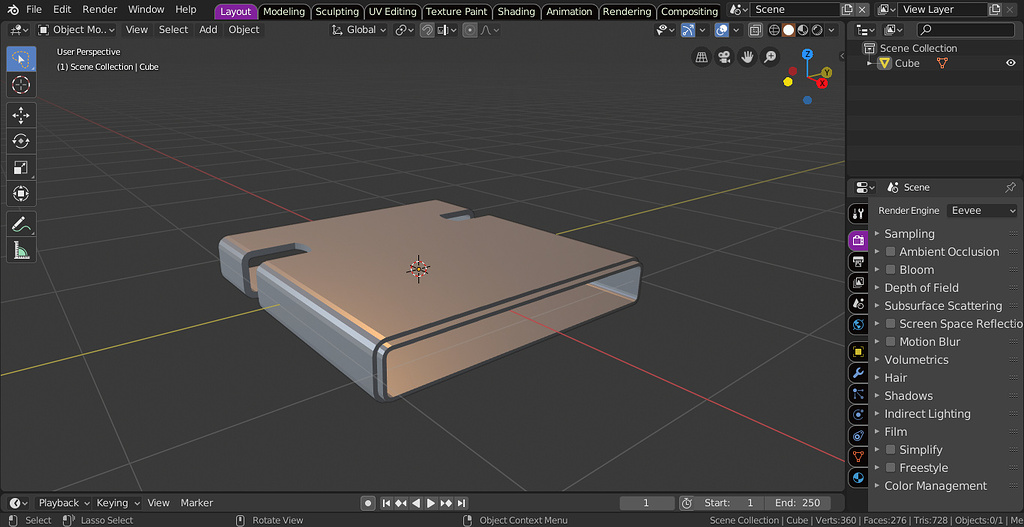Enable the Simplify checkbox
The image size is (1024, 527).
click(x=890, y=450)
